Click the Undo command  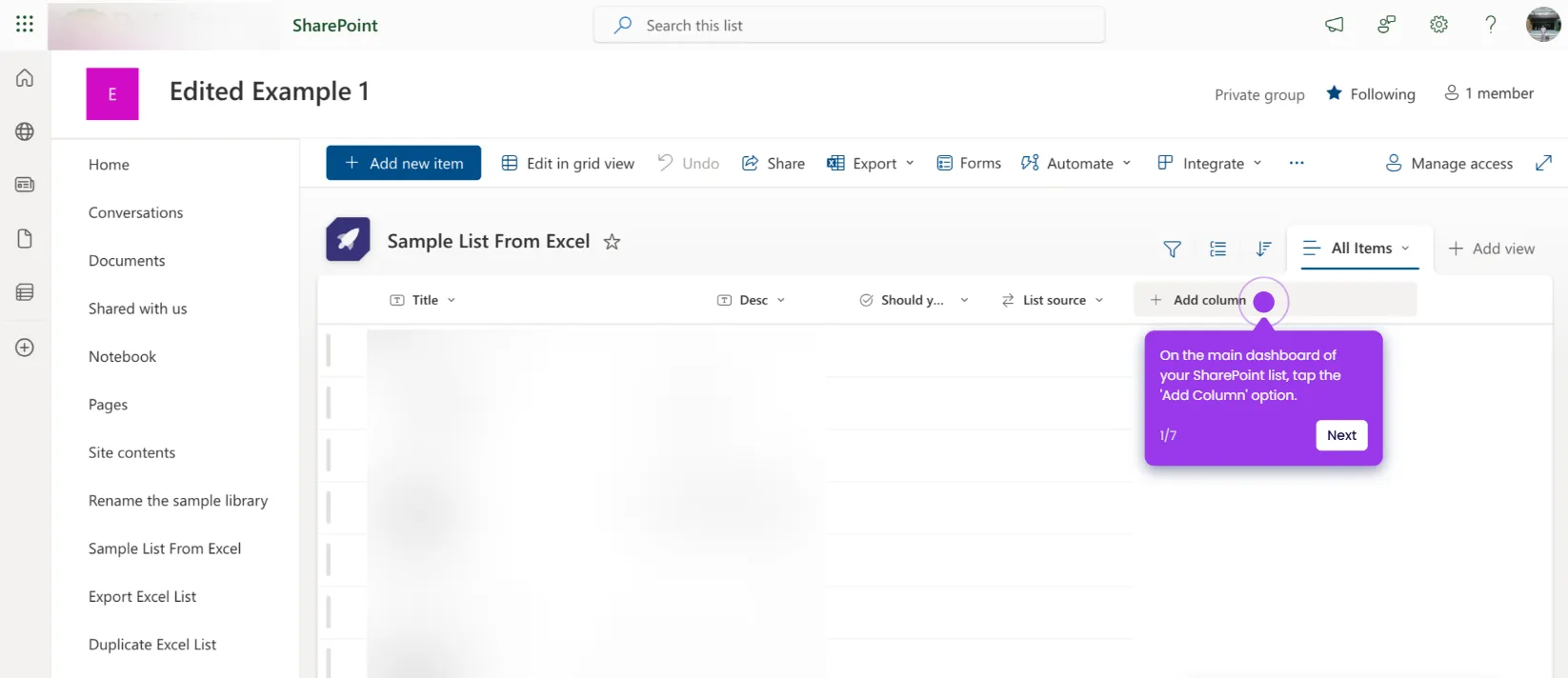(688, 163)
